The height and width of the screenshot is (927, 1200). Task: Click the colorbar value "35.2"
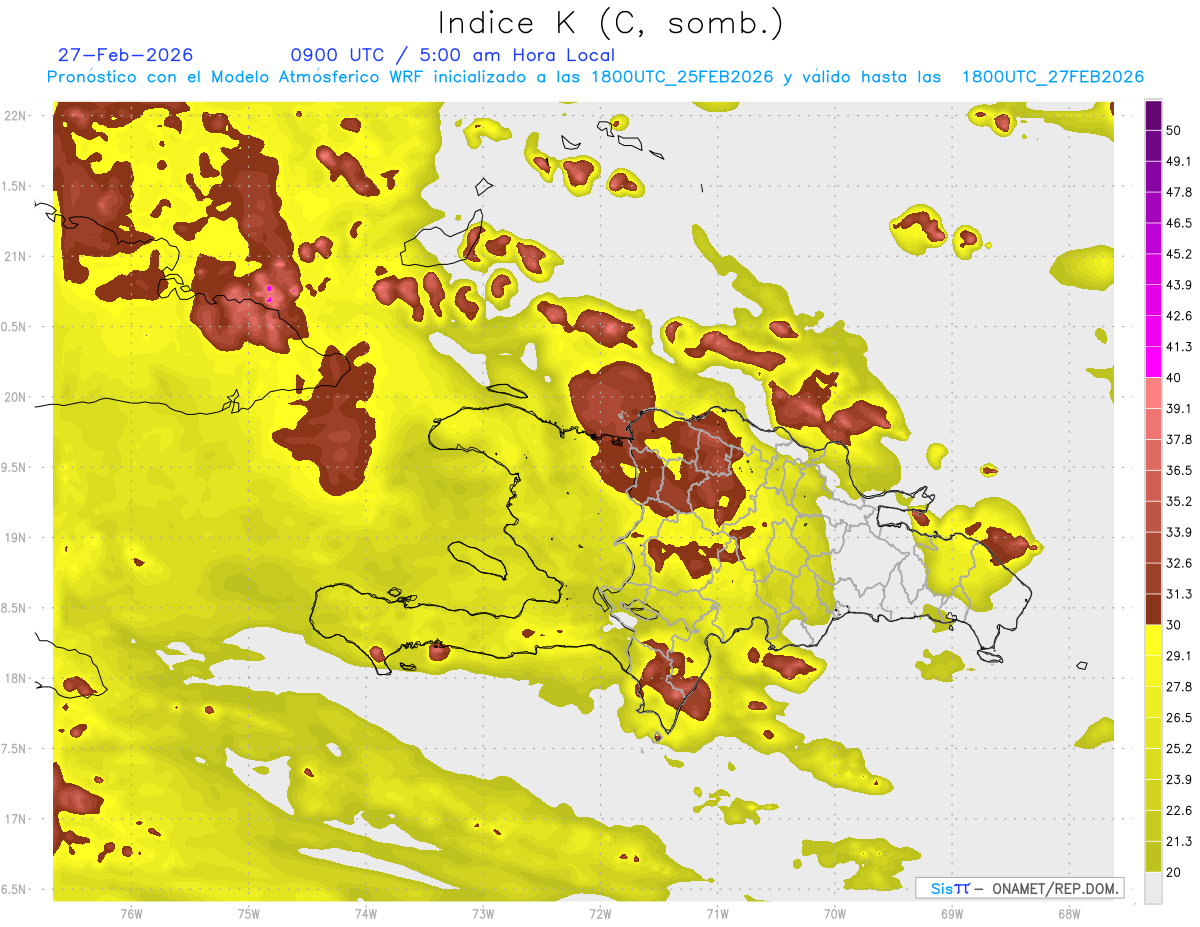click(1179, 501)
